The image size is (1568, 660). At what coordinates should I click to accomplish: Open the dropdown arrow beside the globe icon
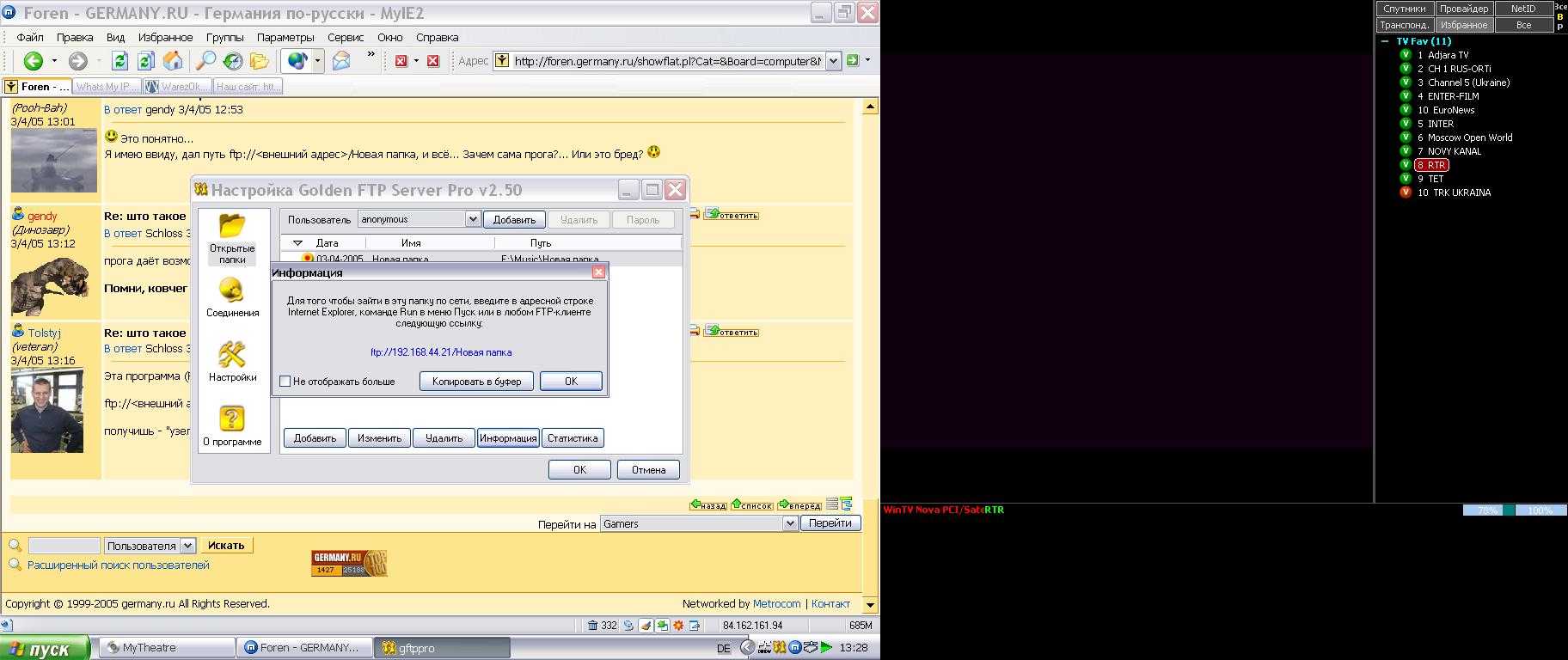click(x=317, y=61)
